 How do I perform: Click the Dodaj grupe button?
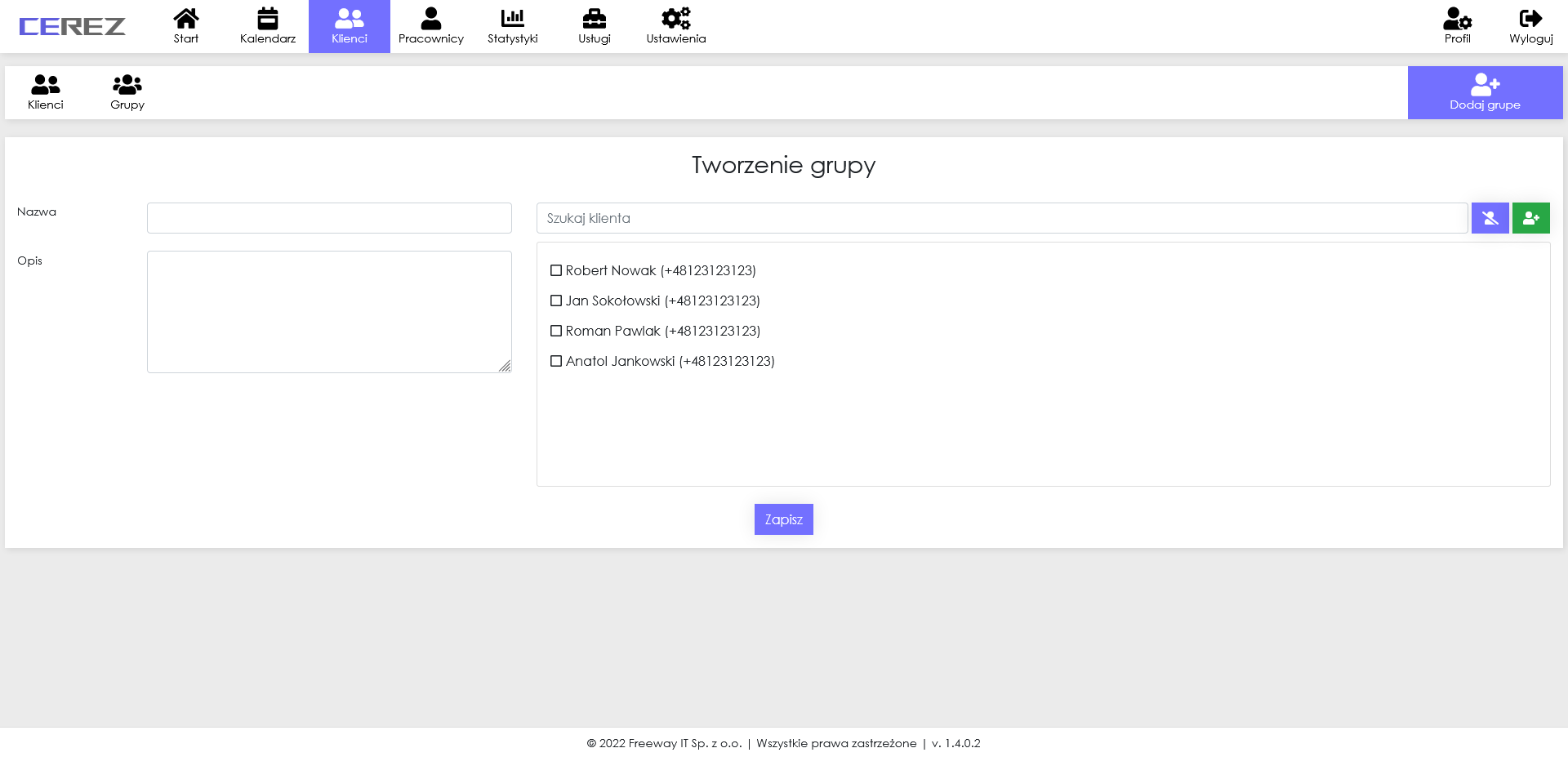coord(1485,92)
